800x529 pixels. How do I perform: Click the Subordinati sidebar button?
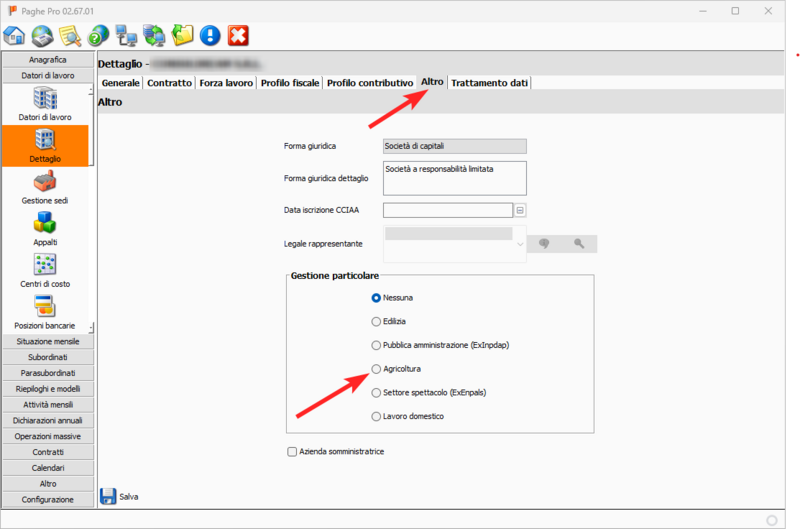48,357
